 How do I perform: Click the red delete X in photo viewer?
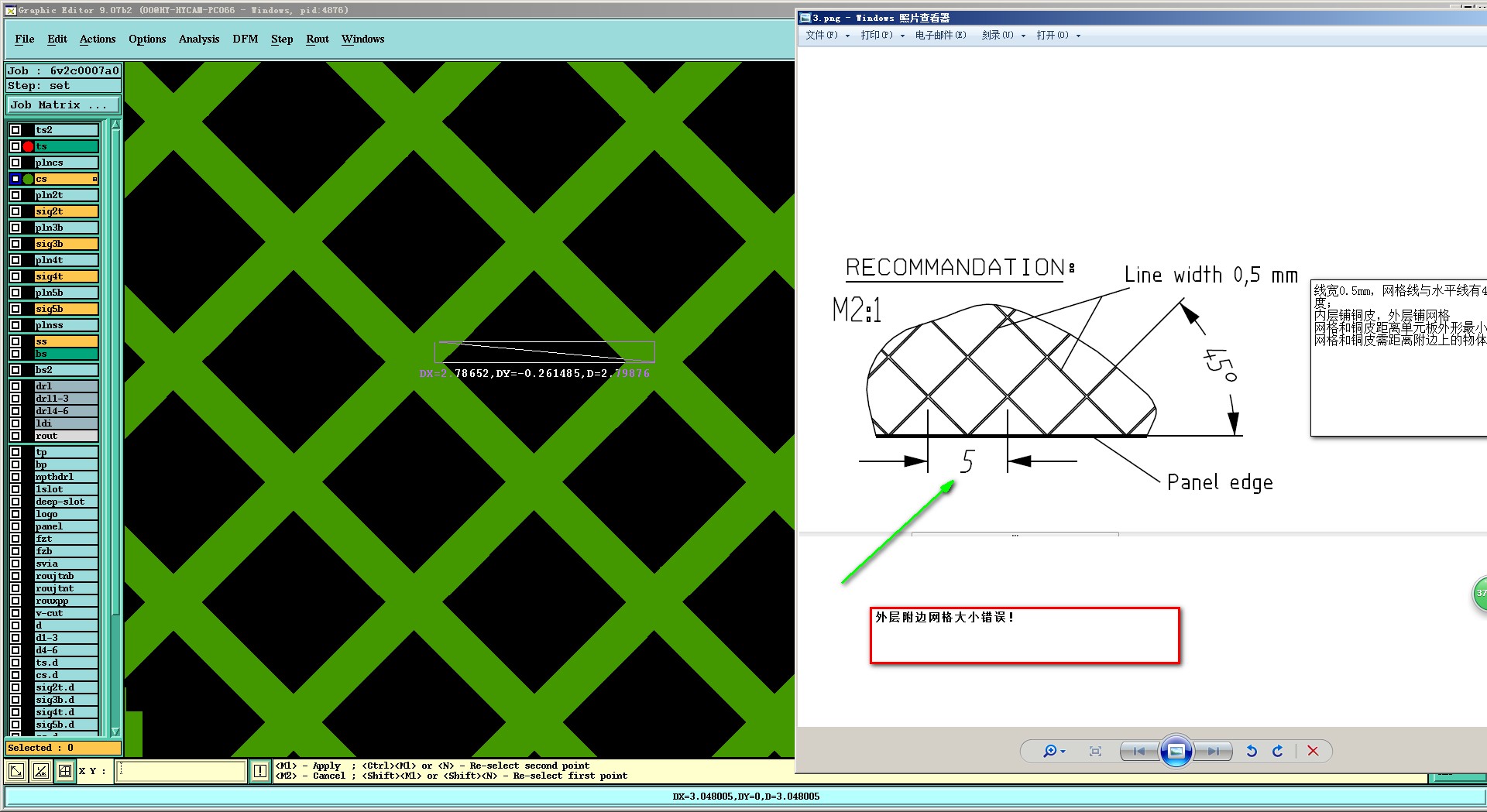coord(1313,751)
